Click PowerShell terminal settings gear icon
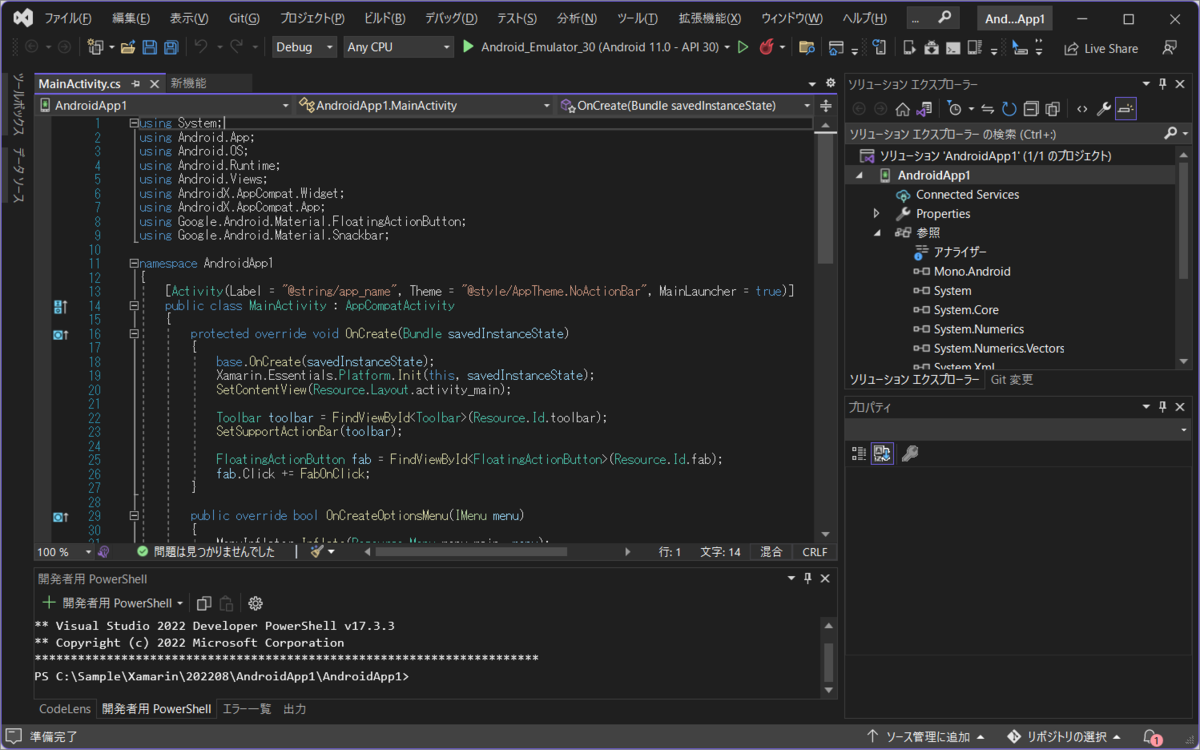 [x=255, y=603]
